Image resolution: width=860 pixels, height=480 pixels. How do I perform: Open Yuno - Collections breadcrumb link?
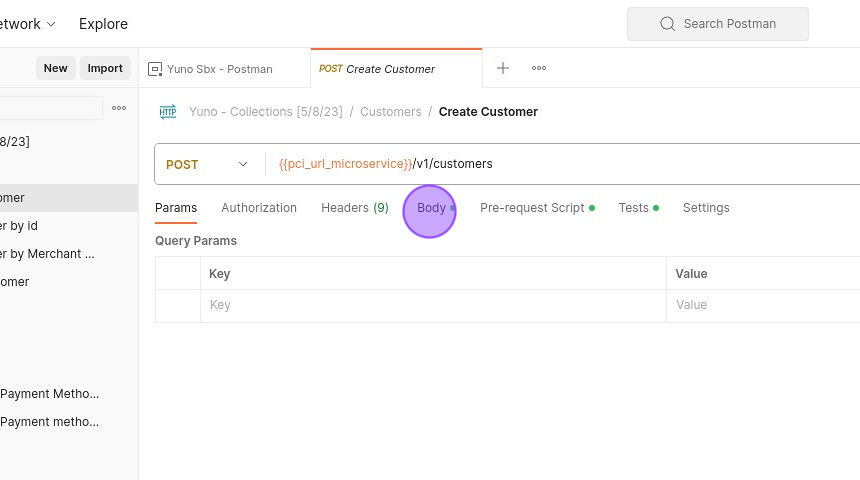click(265, 112)
